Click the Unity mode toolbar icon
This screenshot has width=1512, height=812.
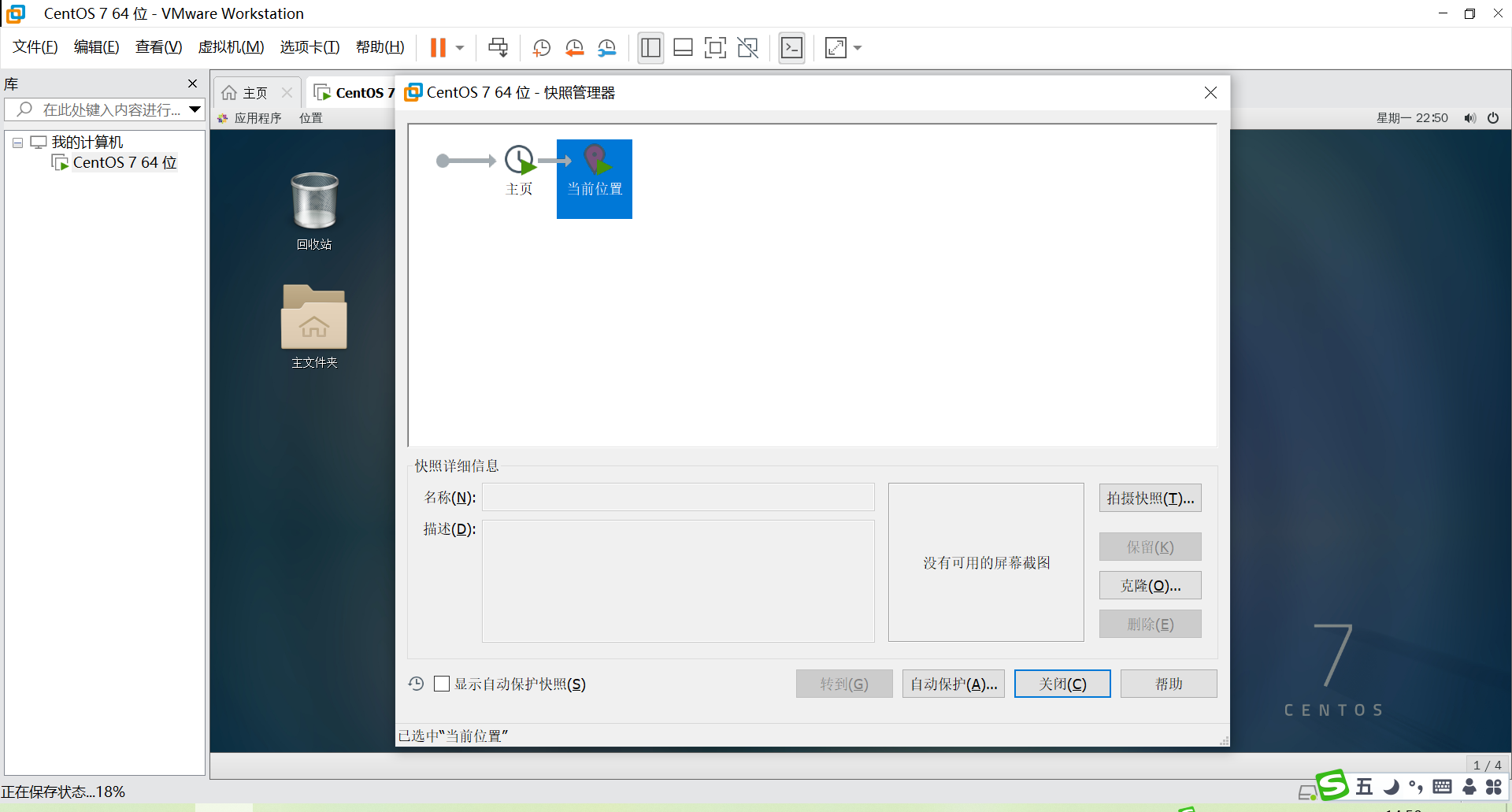coord(747,48)
